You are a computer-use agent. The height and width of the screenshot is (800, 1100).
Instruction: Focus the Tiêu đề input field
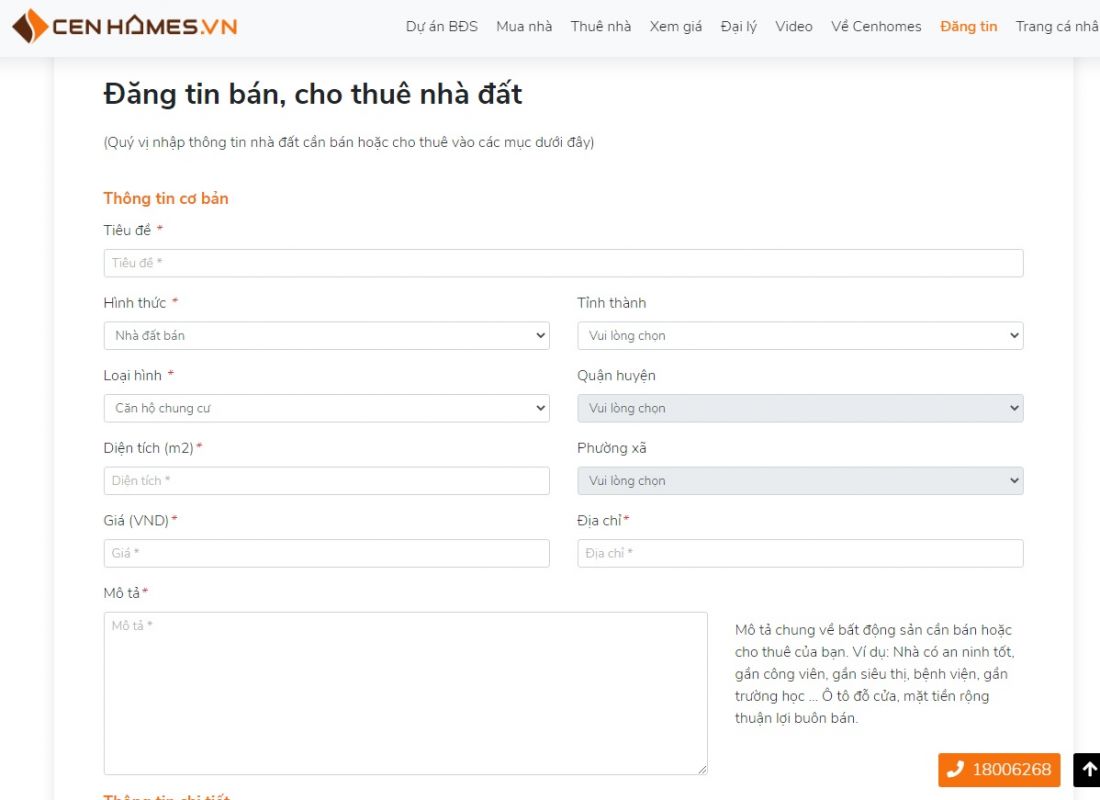coord(563,263)
